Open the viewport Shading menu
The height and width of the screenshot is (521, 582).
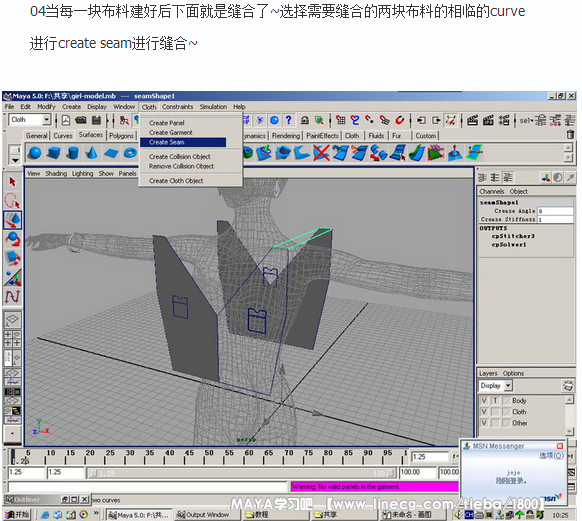(56, 174)
